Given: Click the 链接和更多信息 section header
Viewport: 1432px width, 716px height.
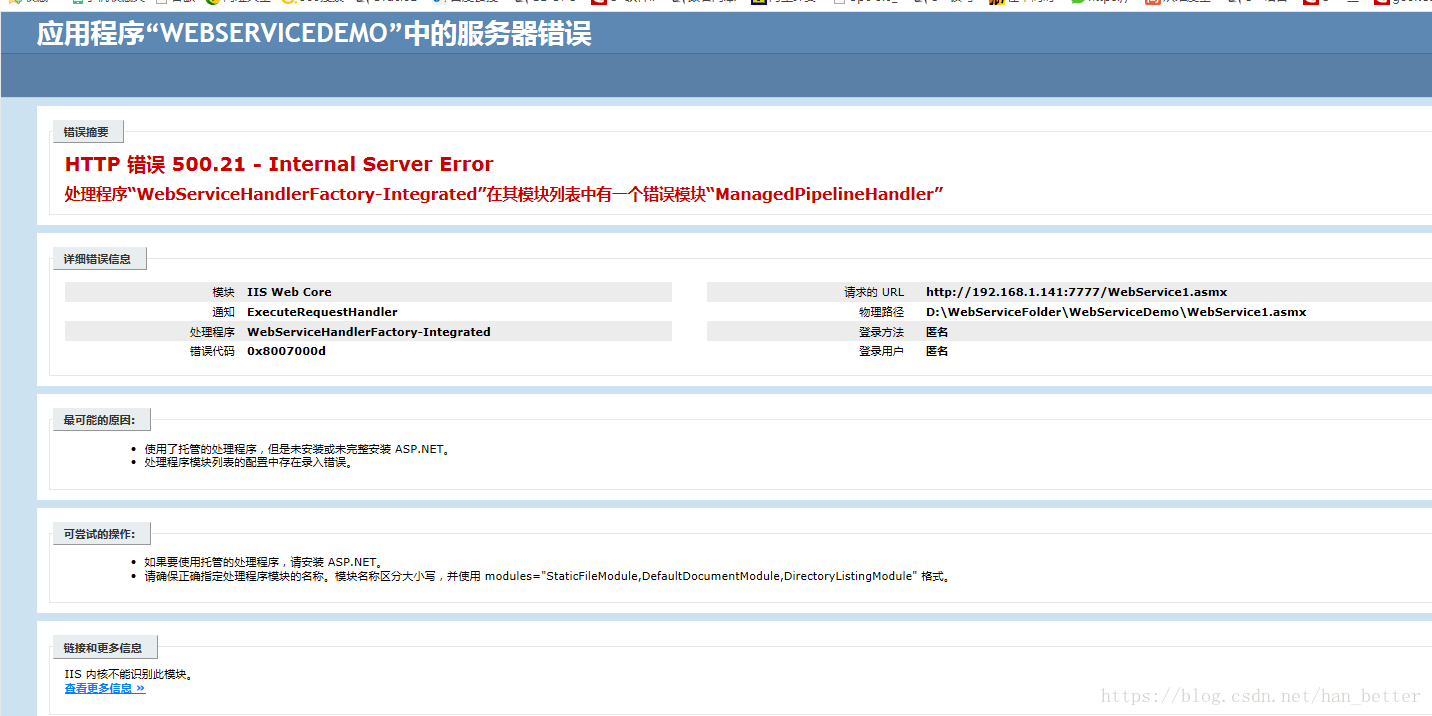Looking at the screenshot, I should (104, 647).
